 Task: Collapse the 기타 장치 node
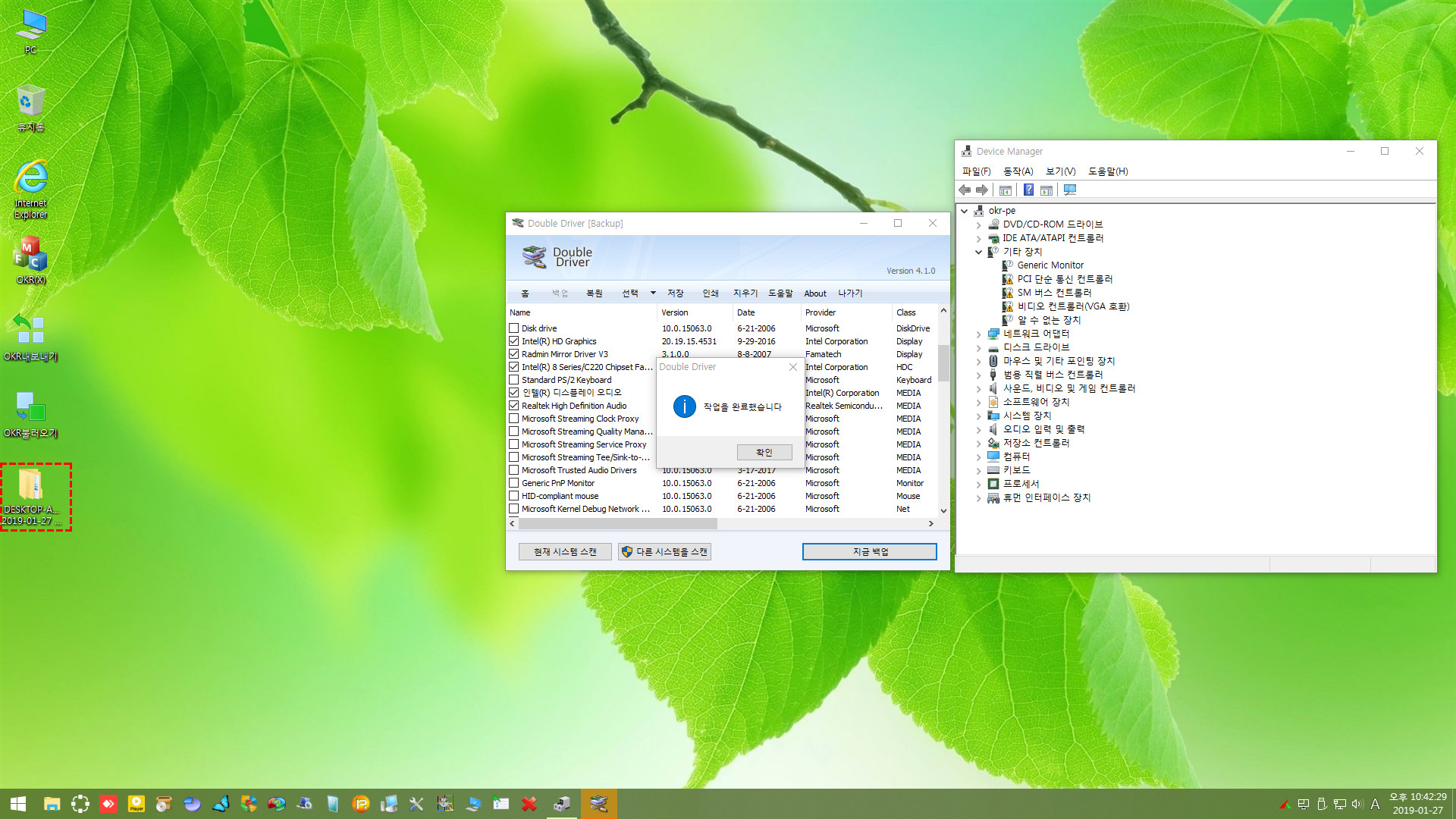point(978,252)
